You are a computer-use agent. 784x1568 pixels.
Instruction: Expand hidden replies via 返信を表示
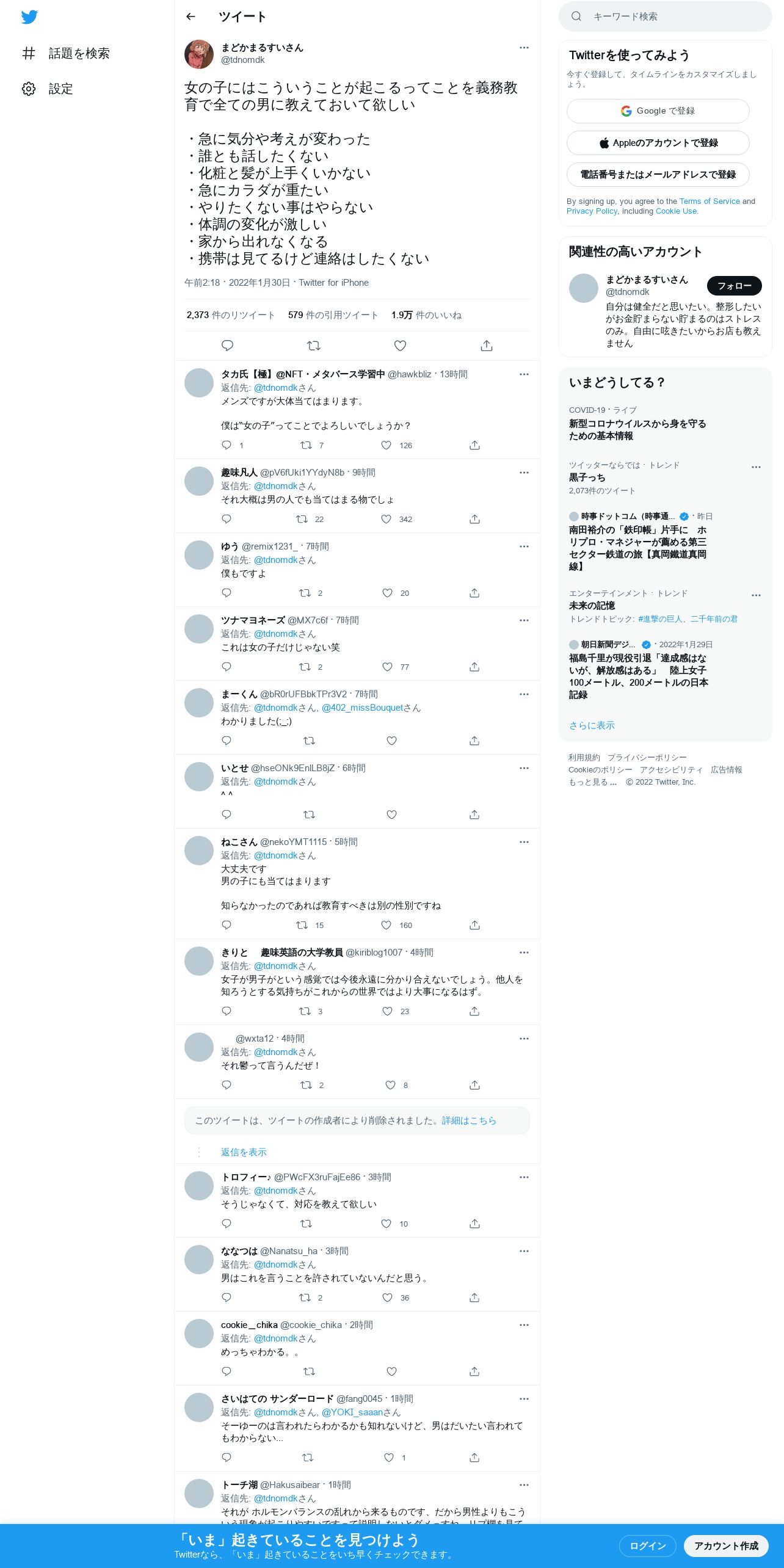click(x=244, y=1152)
